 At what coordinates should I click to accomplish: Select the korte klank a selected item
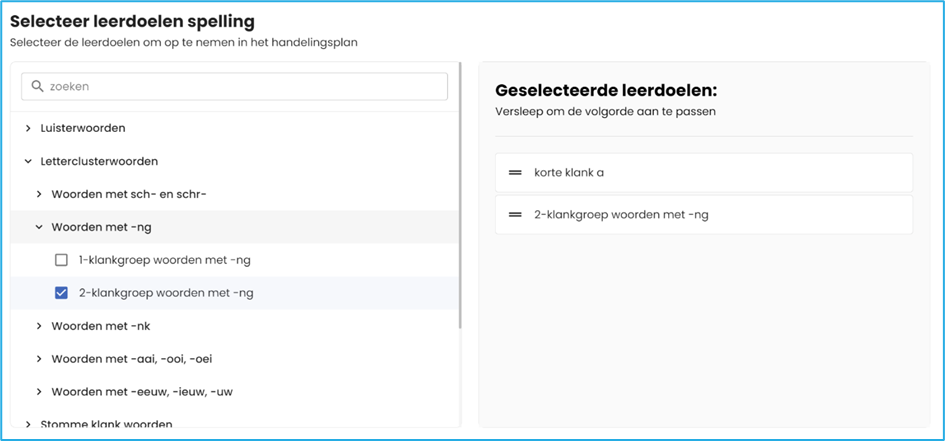703,173
